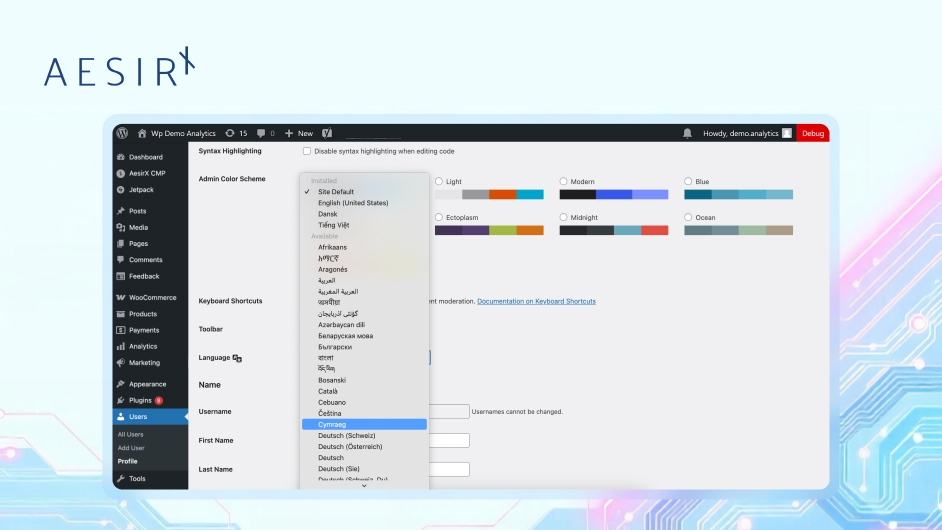
Task: Open the Wp Demo Analytics home icon
Action: coord(142,133)
